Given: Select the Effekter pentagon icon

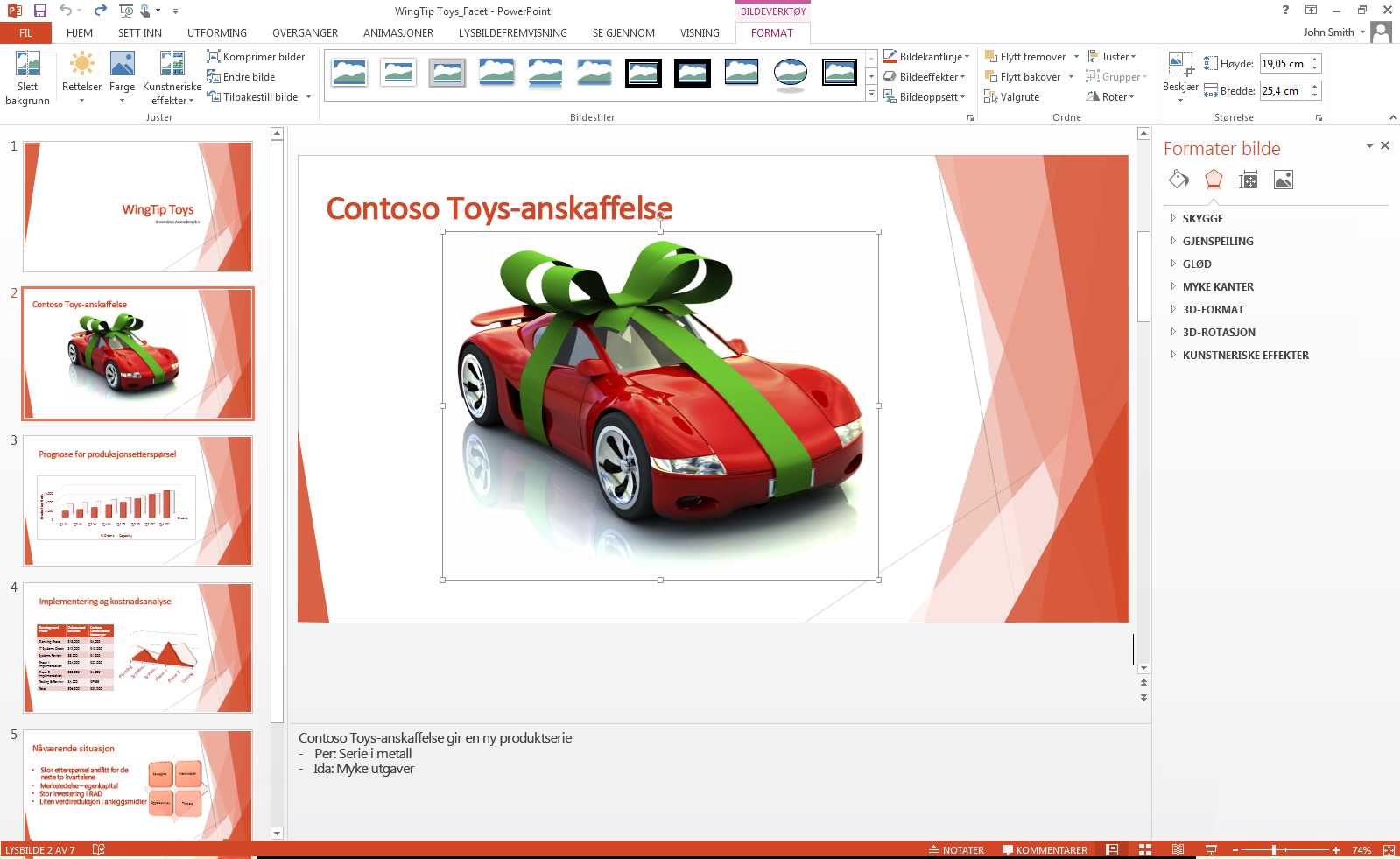Looking at the screenshot, I should tap(1214, 180).
